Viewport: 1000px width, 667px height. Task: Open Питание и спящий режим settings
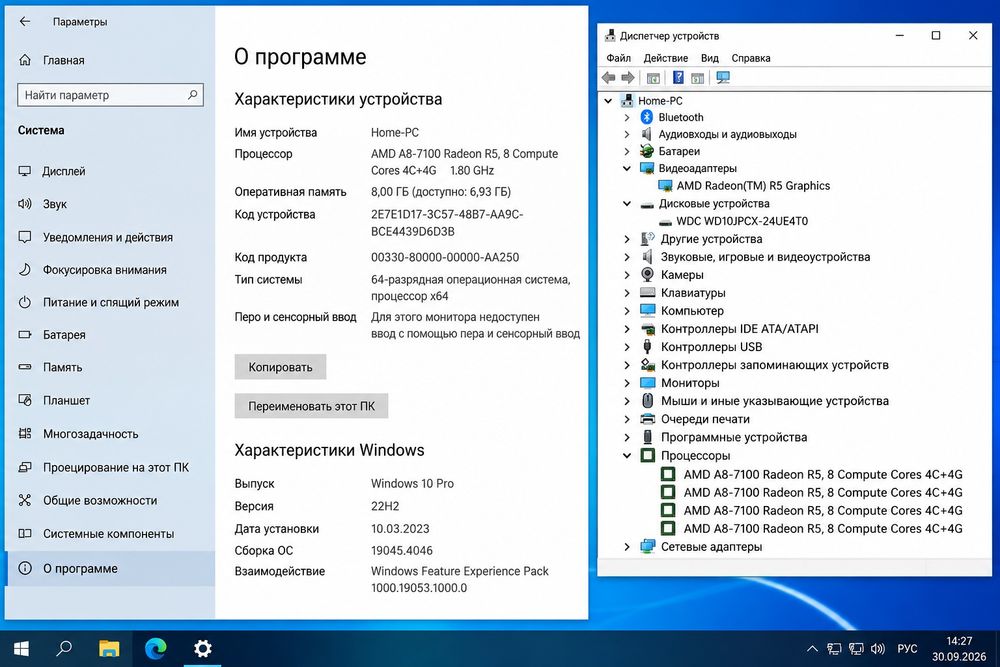pyautogui.click(x=99, y=302)
